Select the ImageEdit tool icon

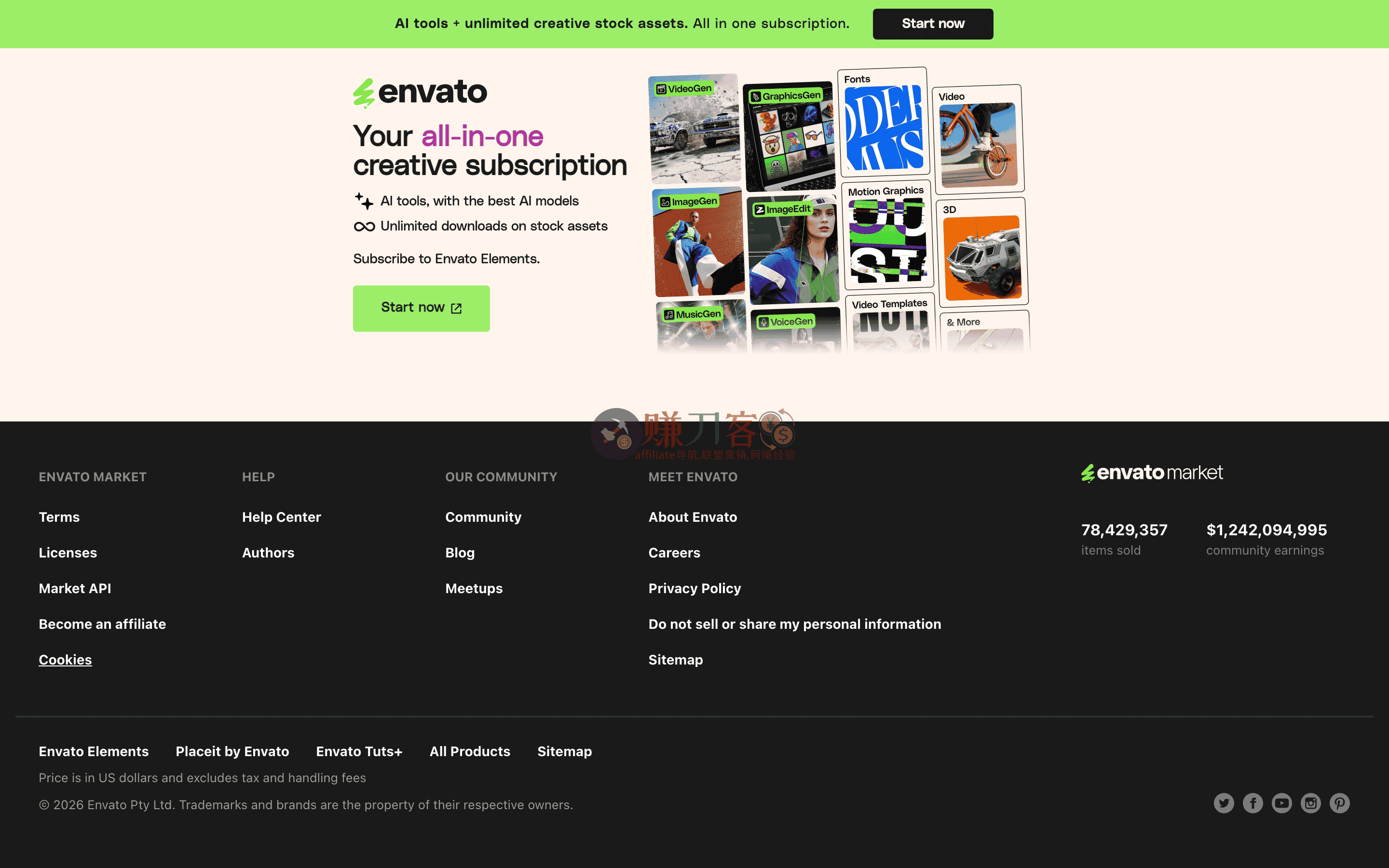pyautogui.click(x=760, y=210)
